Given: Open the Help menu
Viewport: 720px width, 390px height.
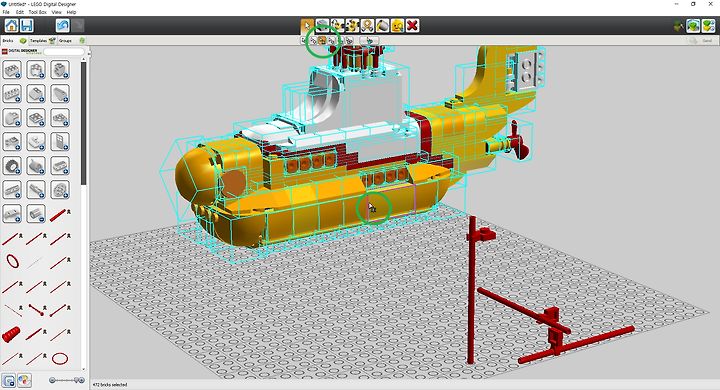Looking at the screenshot, I should 71,12.
